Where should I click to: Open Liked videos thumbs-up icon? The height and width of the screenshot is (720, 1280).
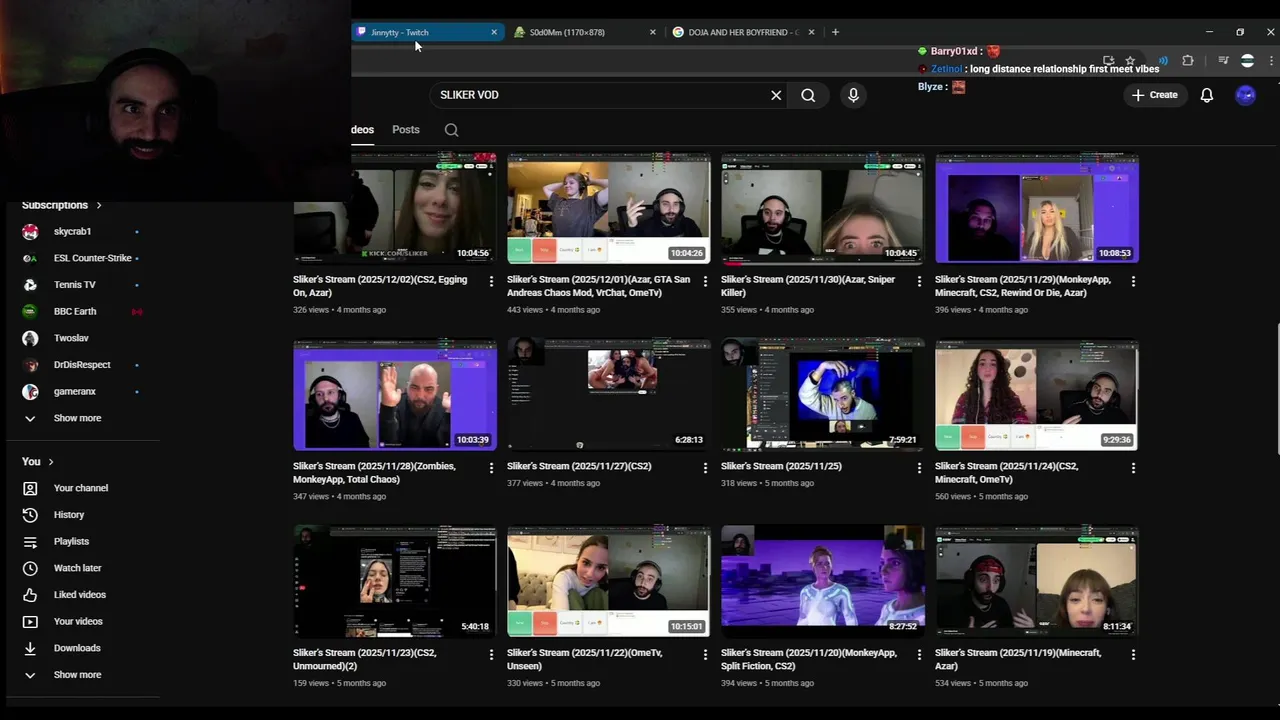click(30, 595)
